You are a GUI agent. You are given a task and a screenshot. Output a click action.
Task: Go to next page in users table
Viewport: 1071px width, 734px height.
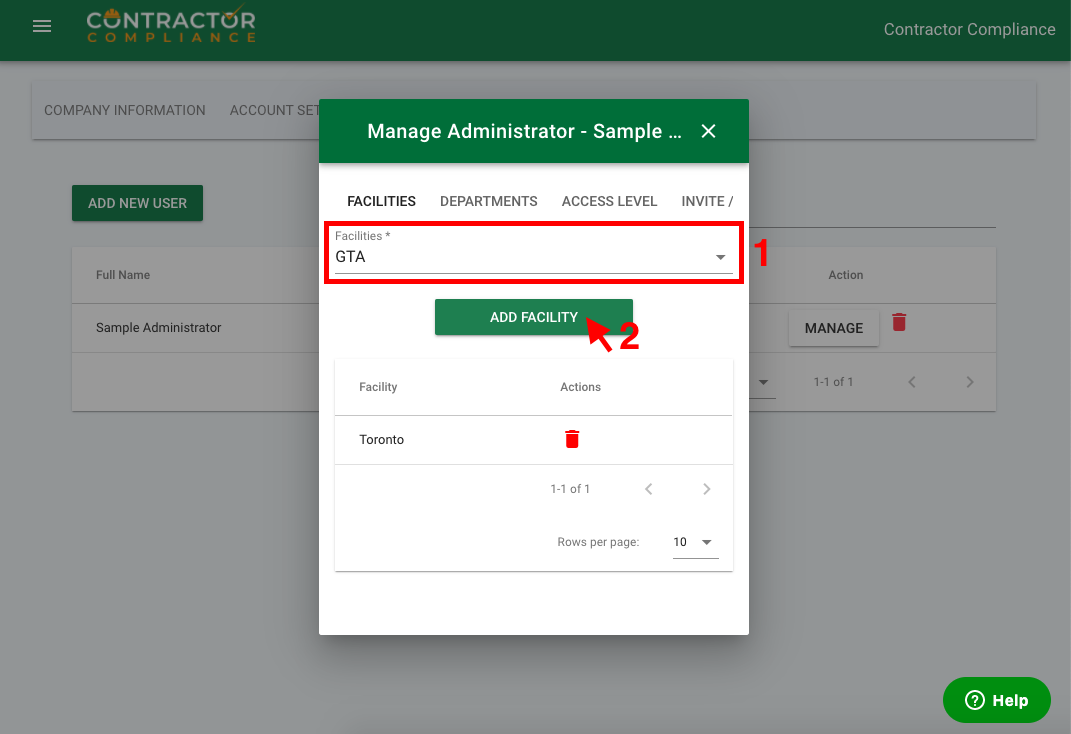click(x=969, y=382)
